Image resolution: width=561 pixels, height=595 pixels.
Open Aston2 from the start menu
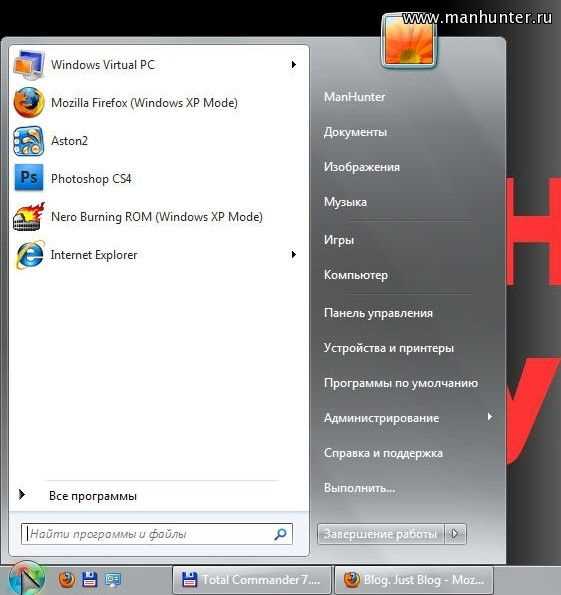click(x=158, y=141)
